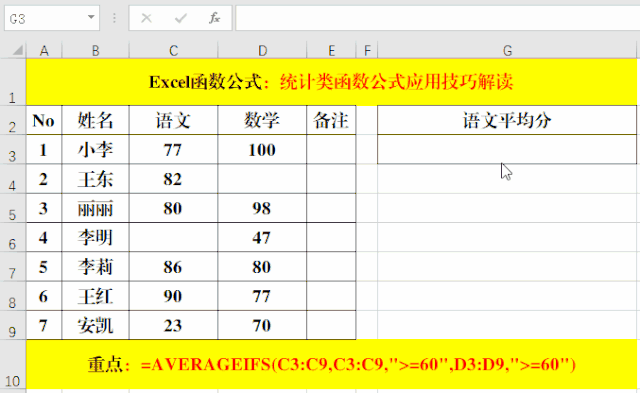
Task: Click the Name Box showing G3
Action: point(52,18)
